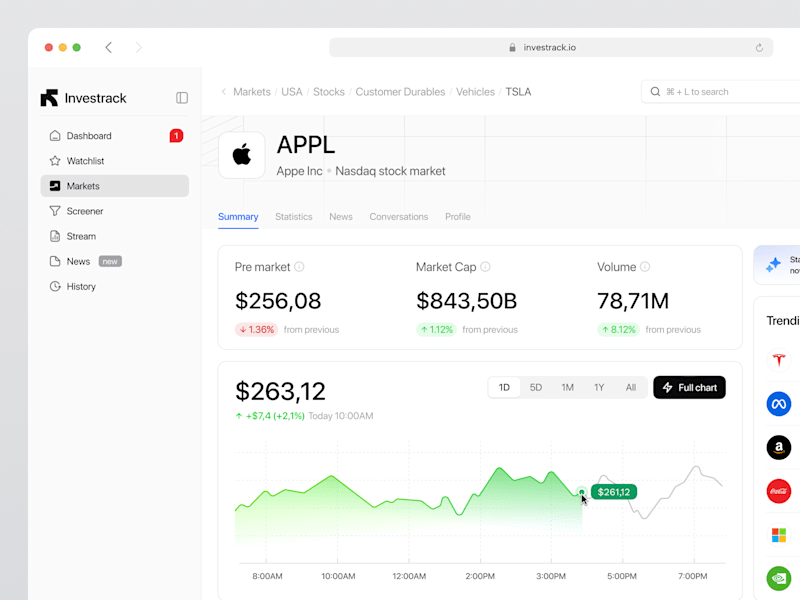Open Meta trending stock icon
Image resolution: width=800 pixels, height=600 pixels.
pos(779,404)
